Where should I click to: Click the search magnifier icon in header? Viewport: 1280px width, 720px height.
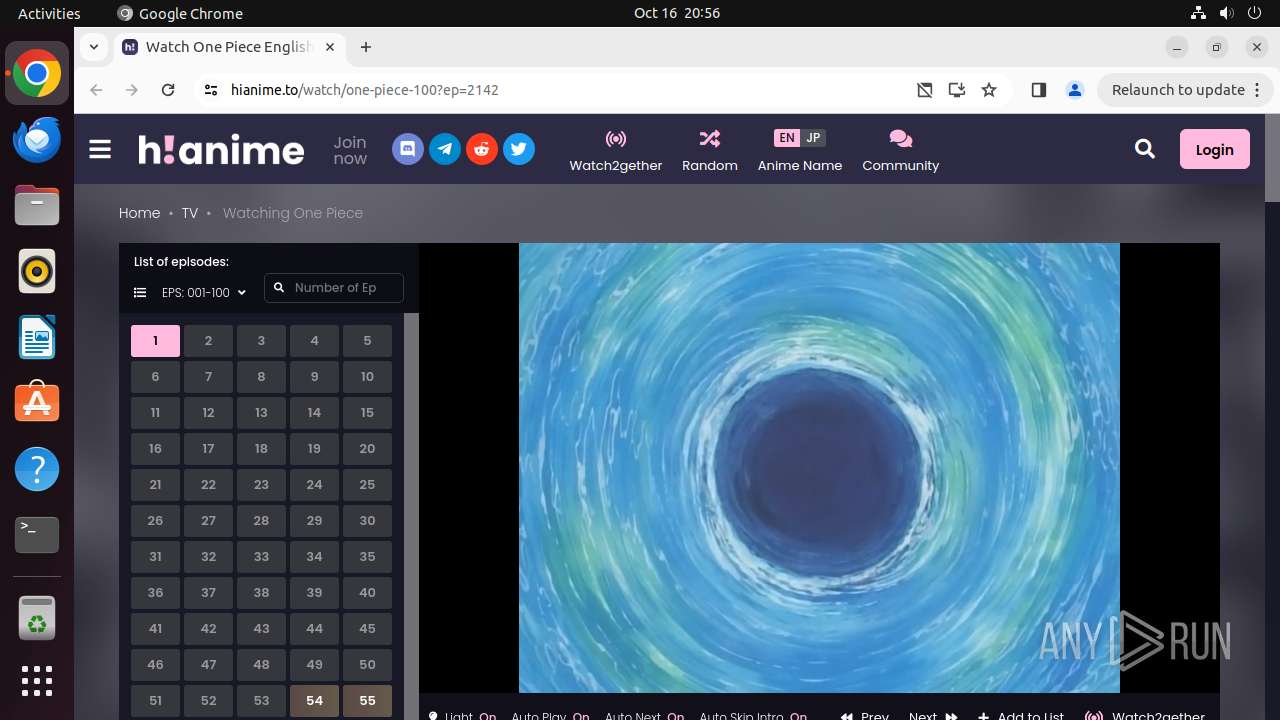(x=1145, y=149)
